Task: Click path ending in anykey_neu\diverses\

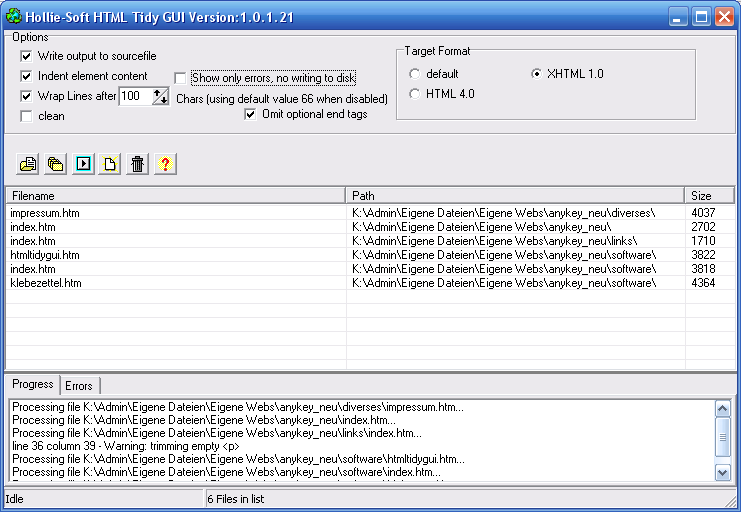Action: tap(503, 213)
